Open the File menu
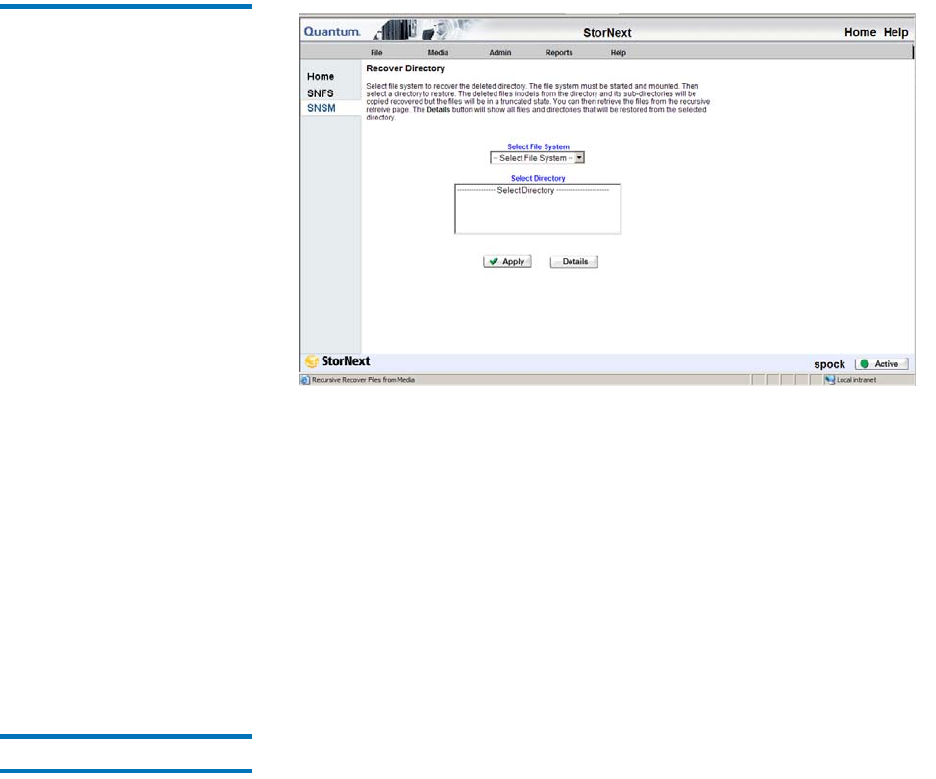Viewport: 936px width, 779px height. click(377, 53)
